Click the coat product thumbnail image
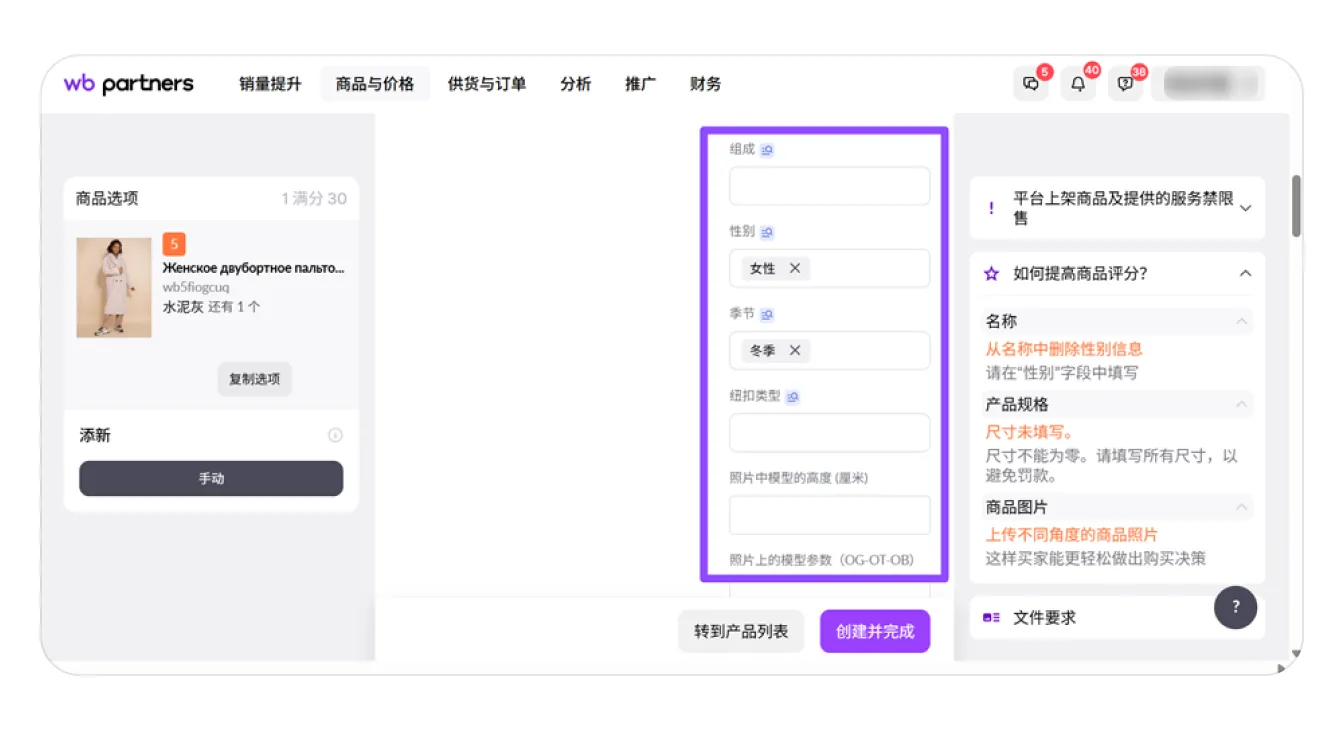 (114, 287)
